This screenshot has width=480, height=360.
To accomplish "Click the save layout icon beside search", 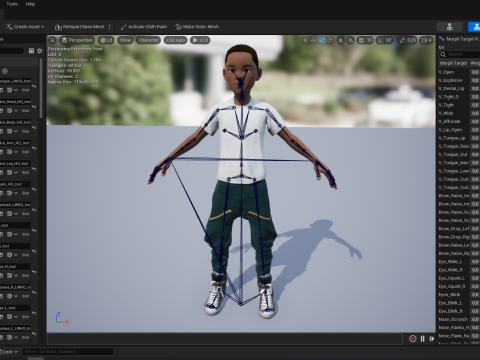I will click(31, 51).
